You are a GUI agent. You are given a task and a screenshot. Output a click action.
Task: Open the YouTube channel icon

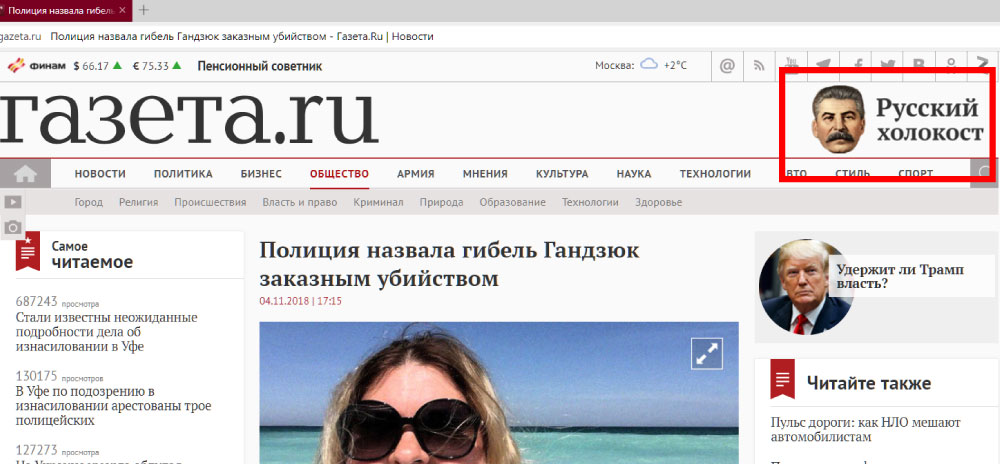tap(791, 64)
